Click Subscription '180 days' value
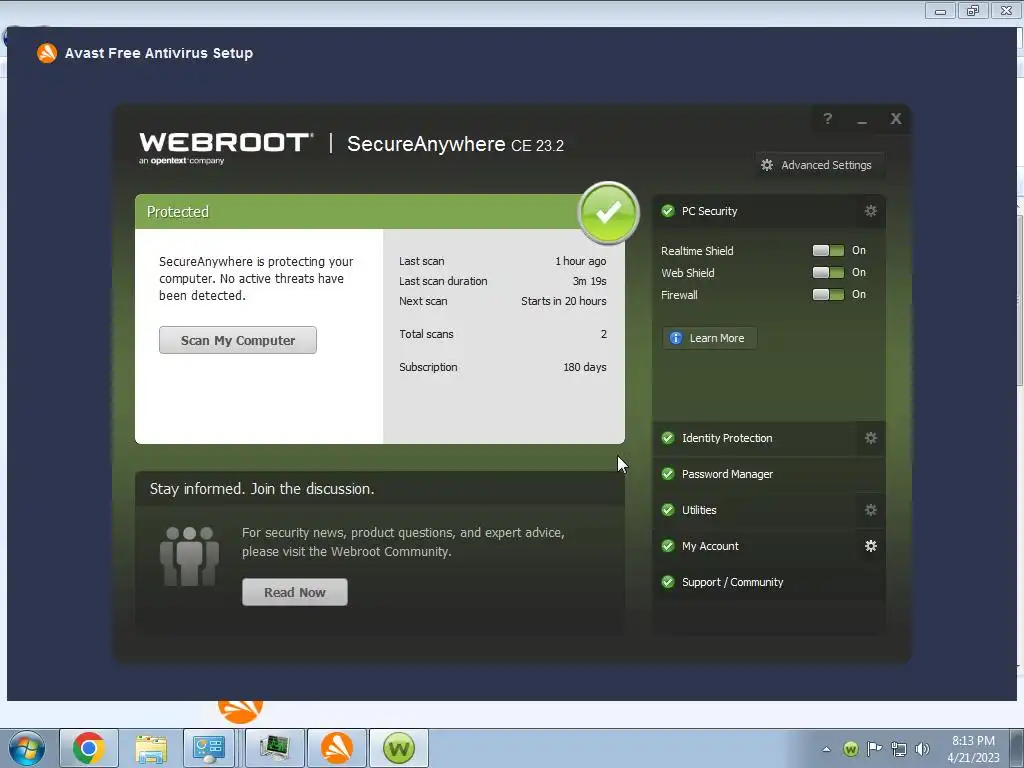 [x=584, y=367]
